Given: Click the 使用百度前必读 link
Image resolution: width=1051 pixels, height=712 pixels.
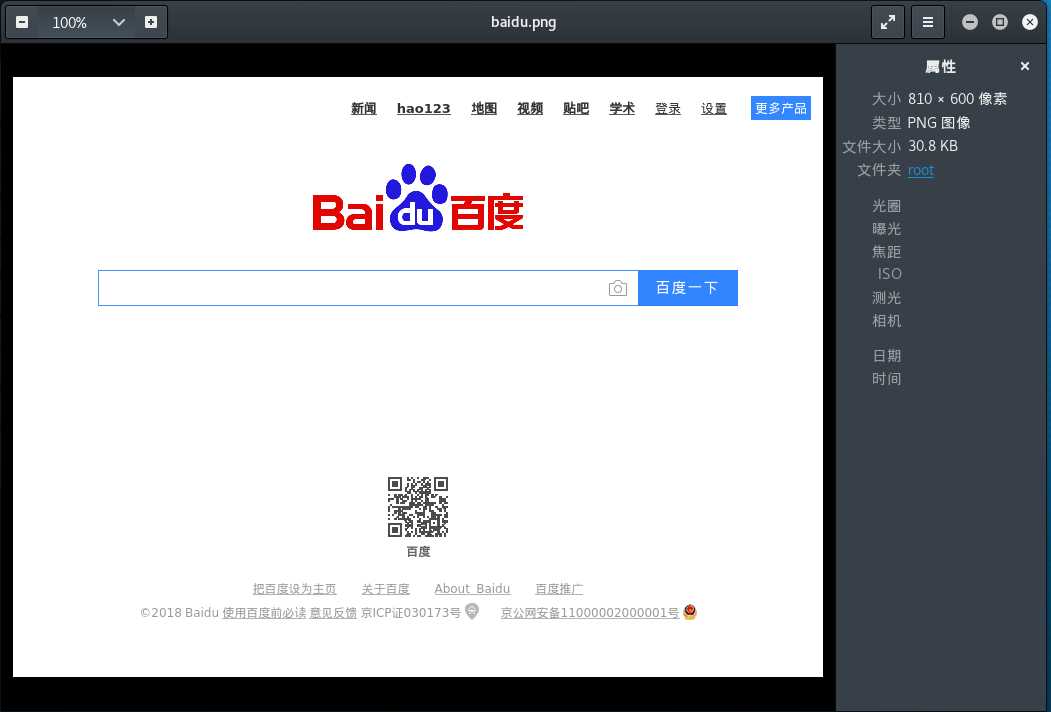Looking at the screenshot, I should point(264,613).
